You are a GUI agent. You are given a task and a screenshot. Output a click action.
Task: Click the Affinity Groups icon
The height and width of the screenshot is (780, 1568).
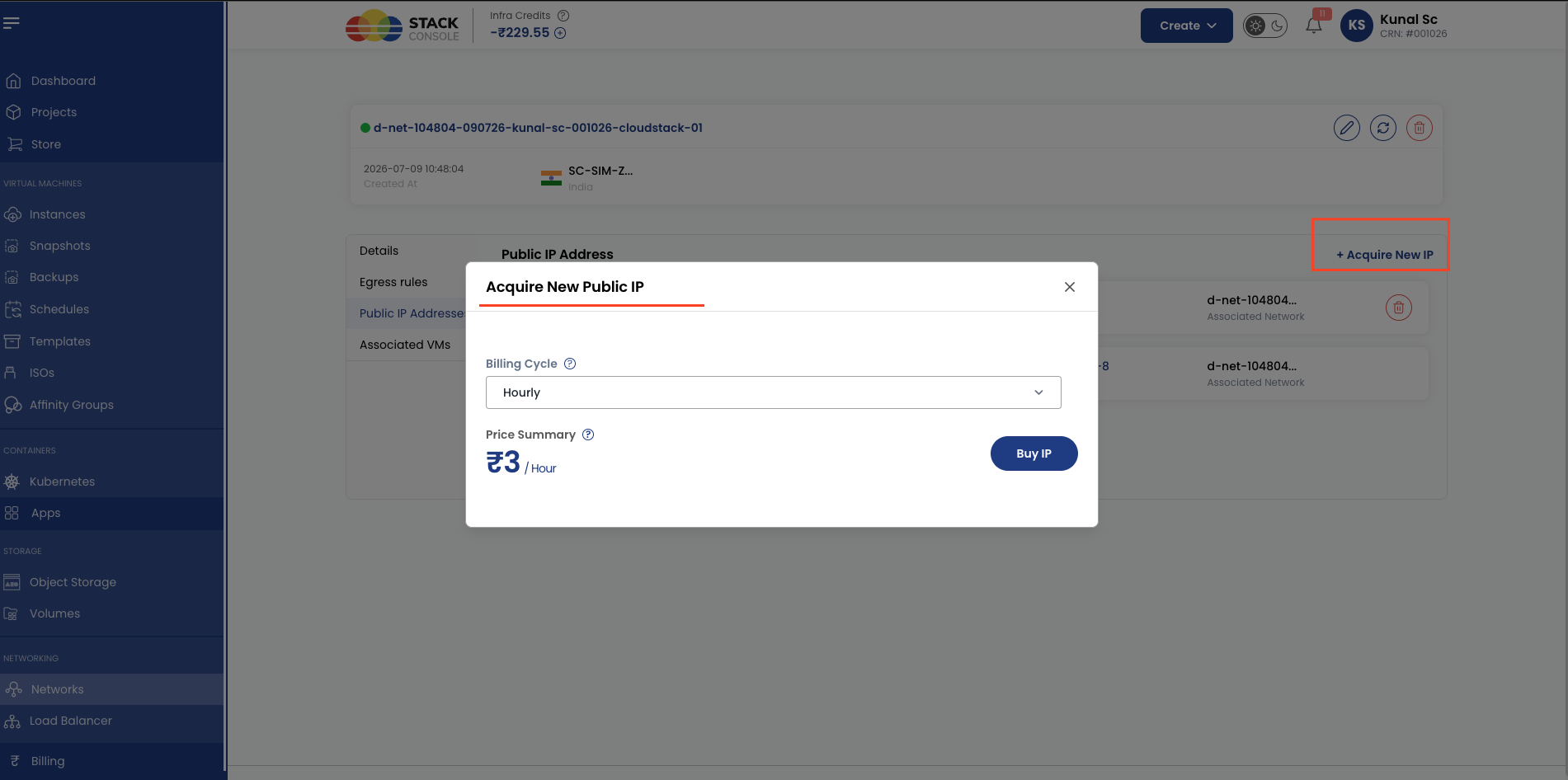click(x=12, y=405)
